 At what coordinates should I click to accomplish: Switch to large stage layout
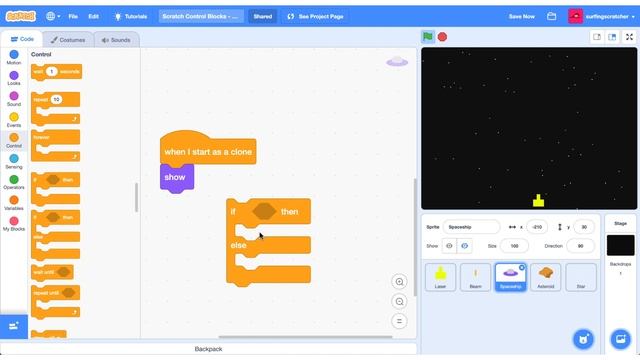pyautogui.click(x=612, y=37)
